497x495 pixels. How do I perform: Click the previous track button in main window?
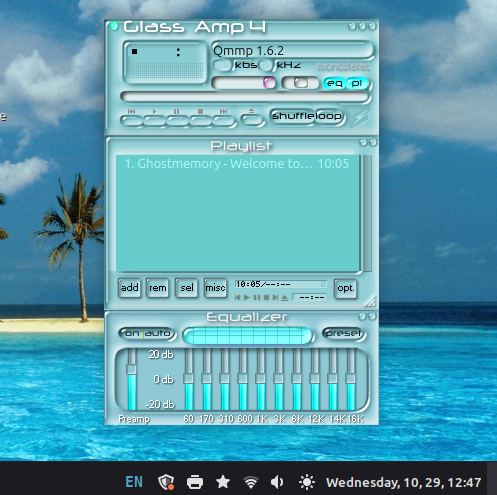(132, 121)
